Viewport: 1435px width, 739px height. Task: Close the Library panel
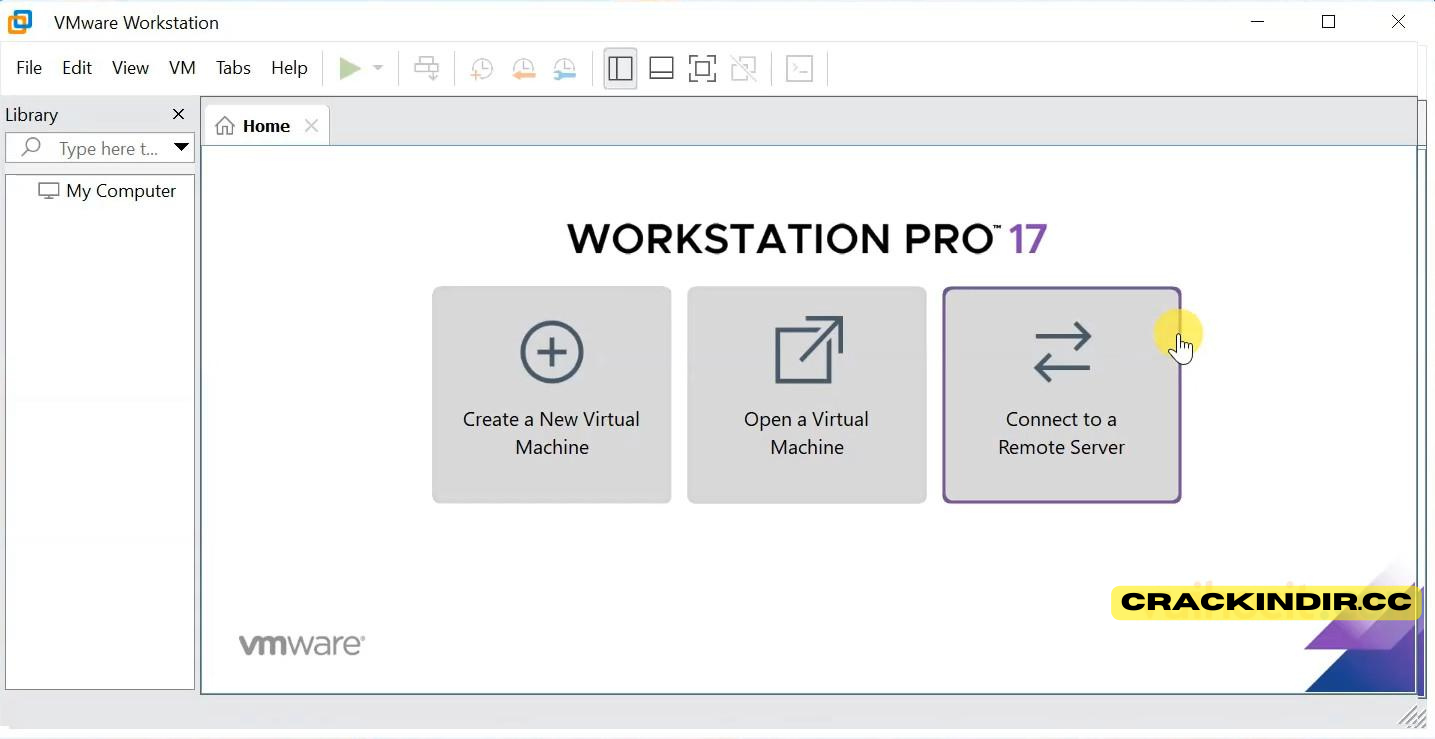coord(179,114)
